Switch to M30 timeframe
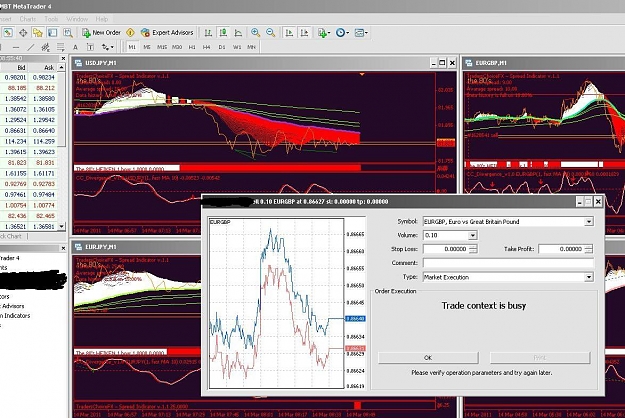Image resolution: width=625 pixels, height=418 pixels. tap(177, 47)
